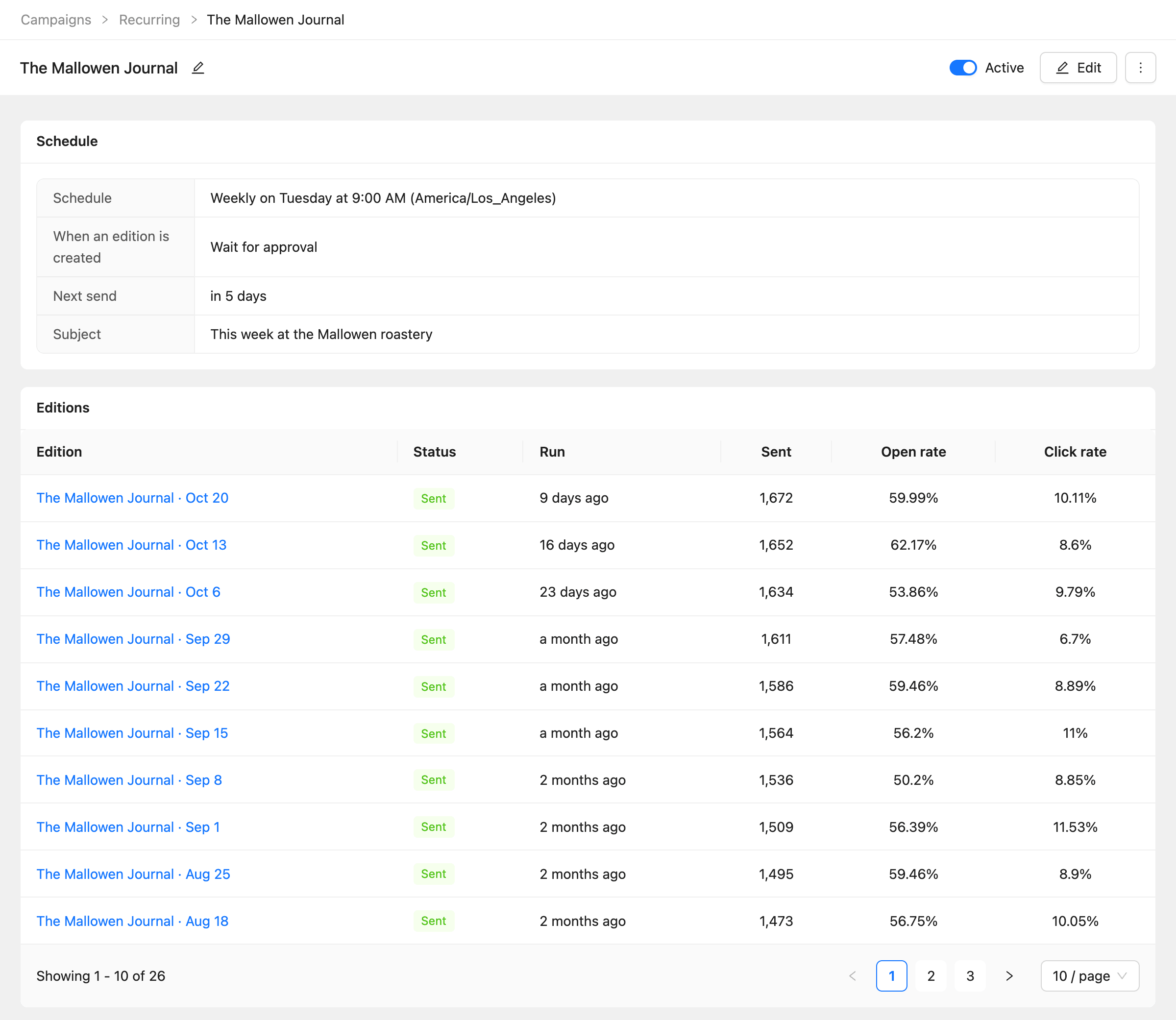Viewport: 1176px width, 1020px height.
Task: Open The Mallowen Journal · Sep 22 edition
Action: point(133,686)
